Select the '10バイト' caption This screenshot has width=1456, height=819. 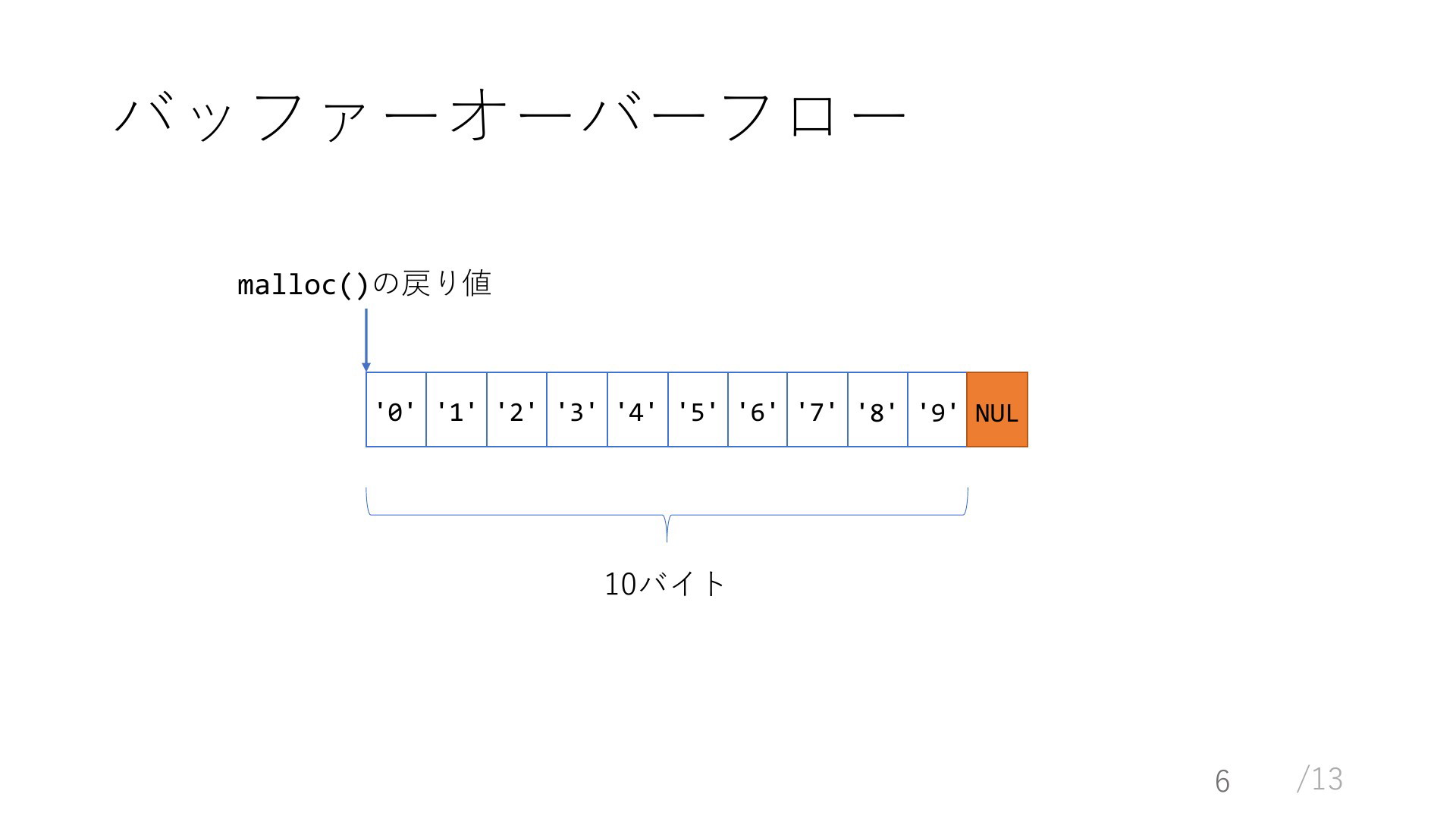[x=665, y=584]
